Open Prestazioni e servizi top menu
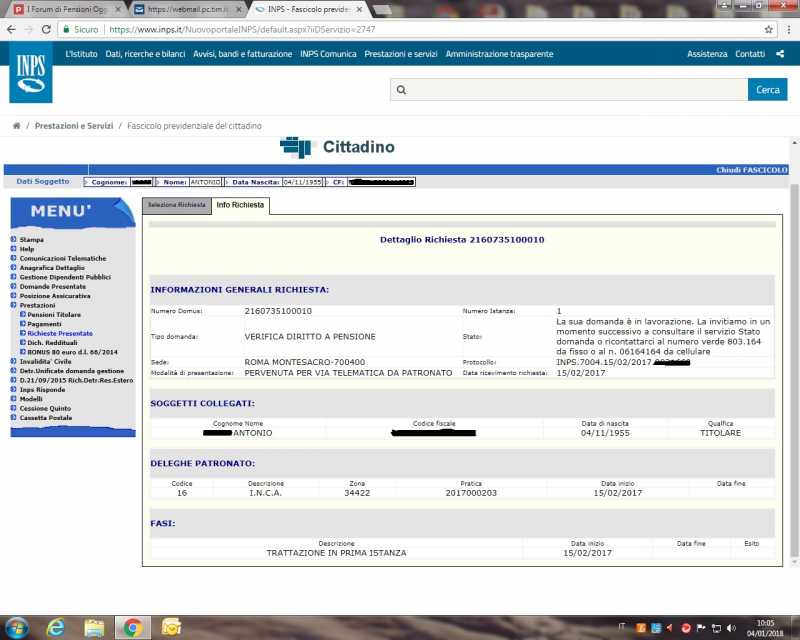This screenshot has height=640, width=800. click(401, 54)
